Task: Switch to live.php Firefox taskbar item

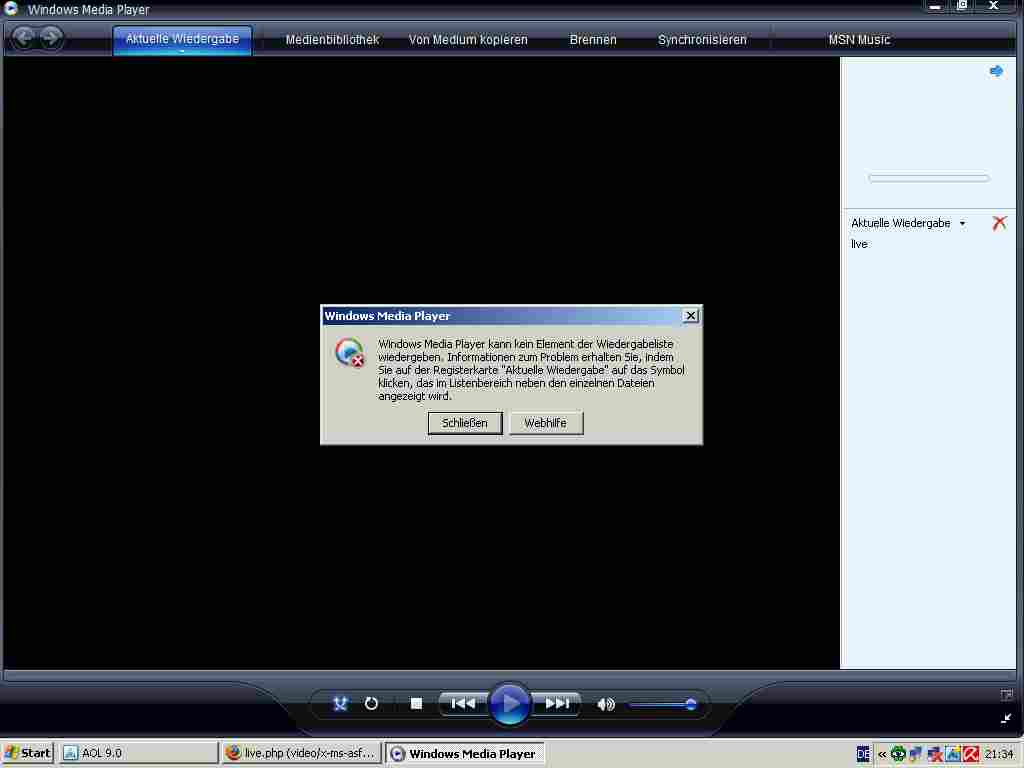Action: click(x=301, y=753)
